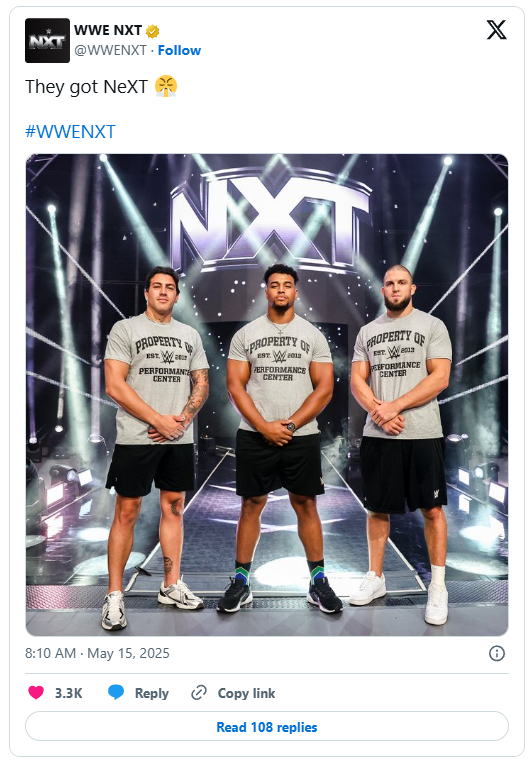Click the huffing face emoji in tweet
The width and height of the screenshot is (531, 762).
point(166,87)
